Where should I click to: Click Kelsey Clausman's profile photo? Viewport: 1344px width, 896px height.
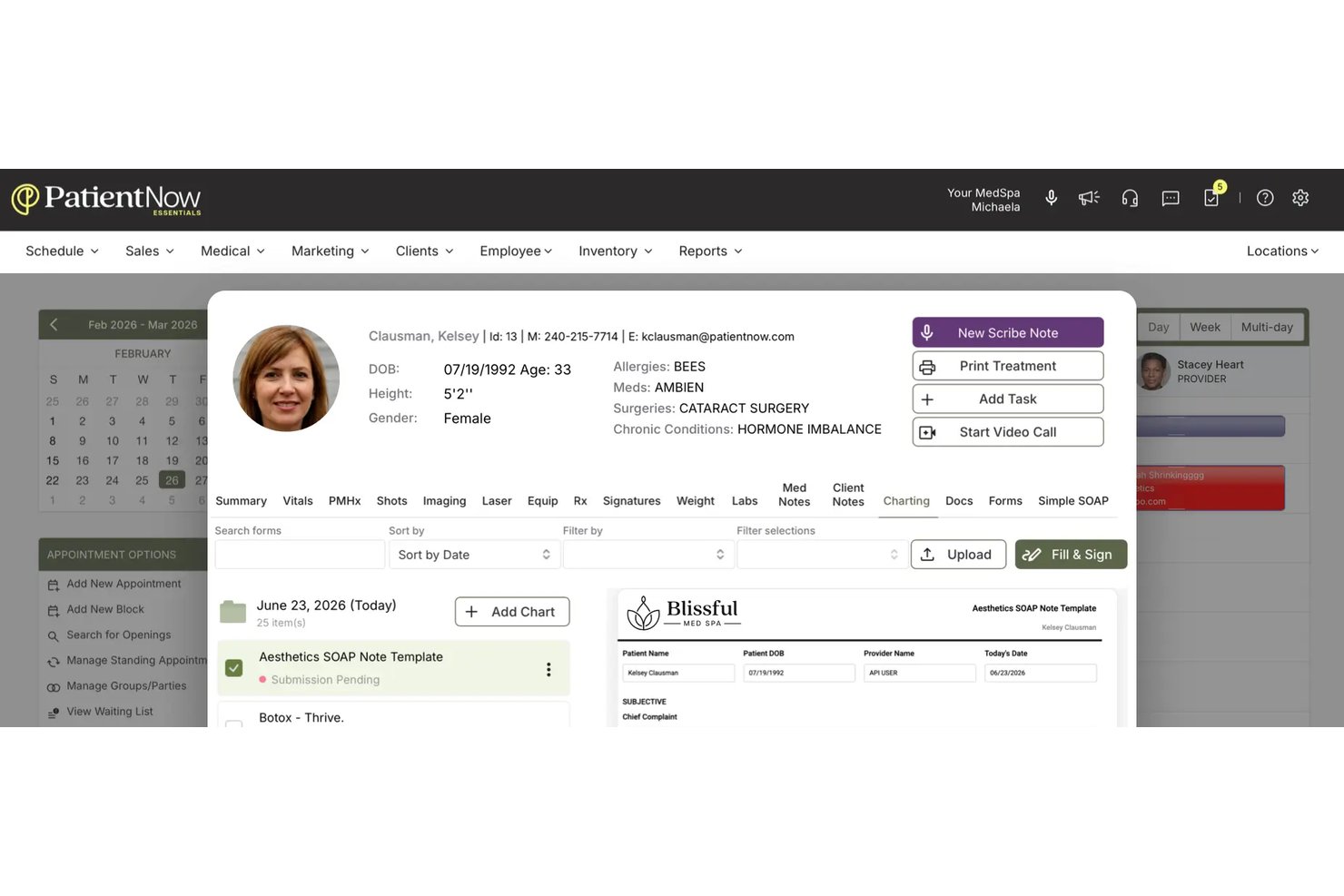point(286,378)
